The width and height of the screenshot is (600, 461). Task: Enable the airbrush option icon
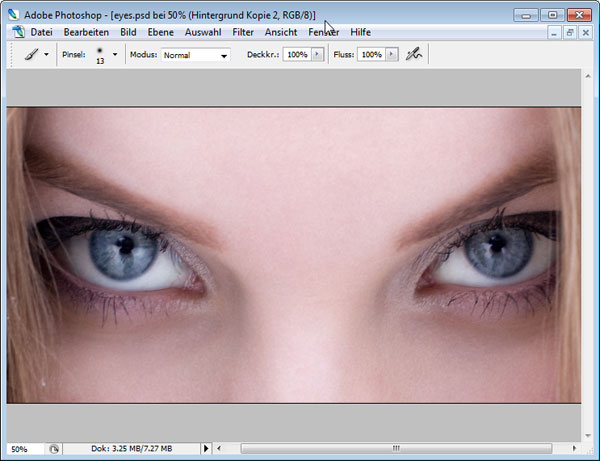414,55
